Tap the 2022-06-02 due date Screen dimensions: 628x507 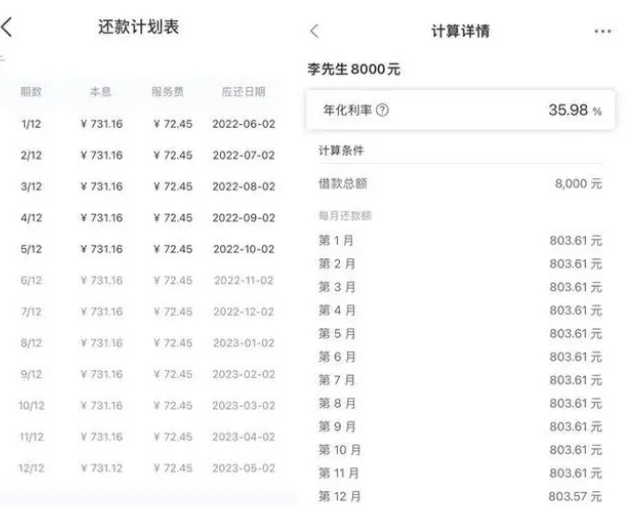click(x=243, y=124)
